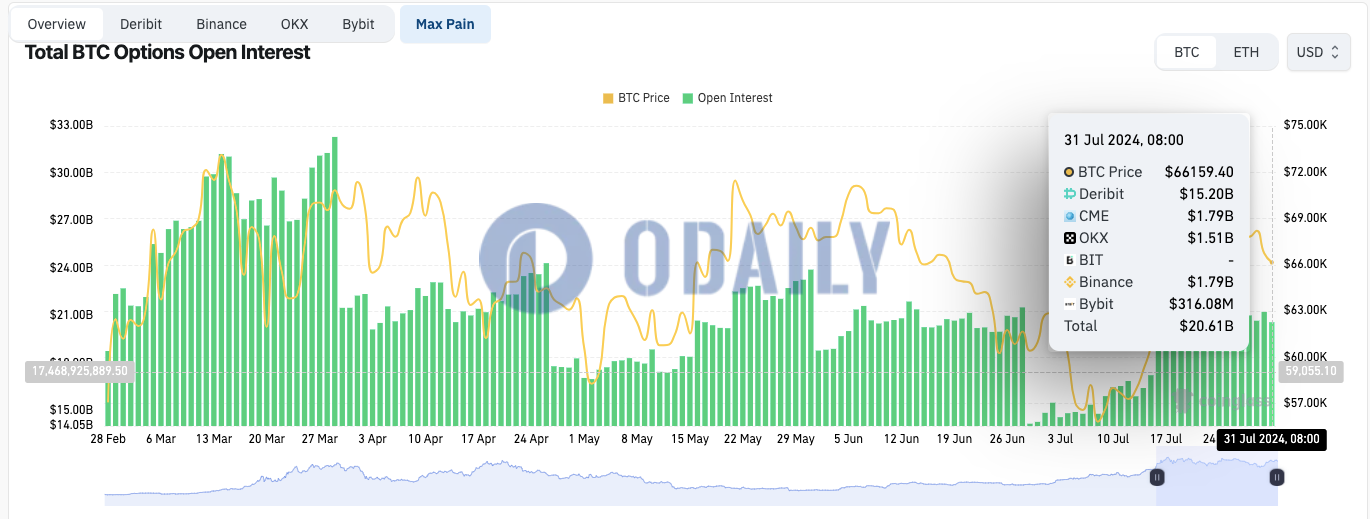
Task: Open the Deribit tab
Action: point(141,24)
